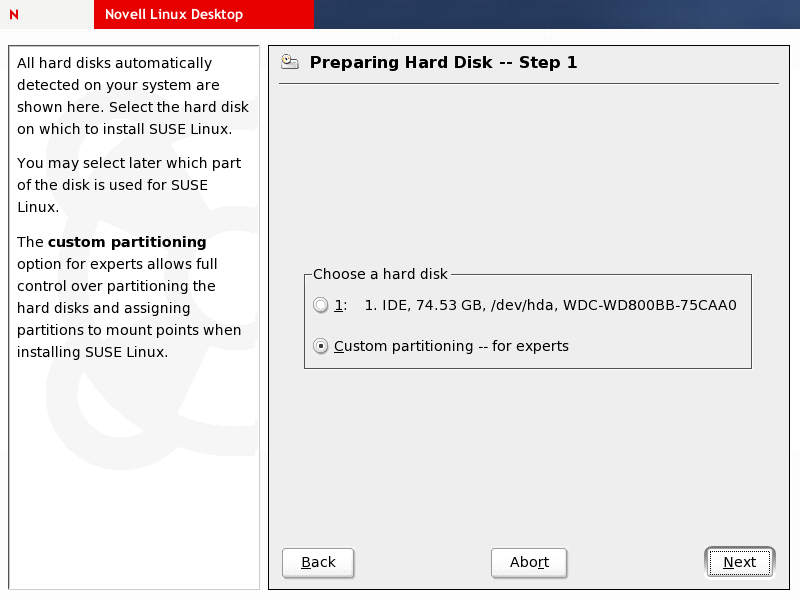
Task: Go back with the Back button
Action: tap(318, 562)
